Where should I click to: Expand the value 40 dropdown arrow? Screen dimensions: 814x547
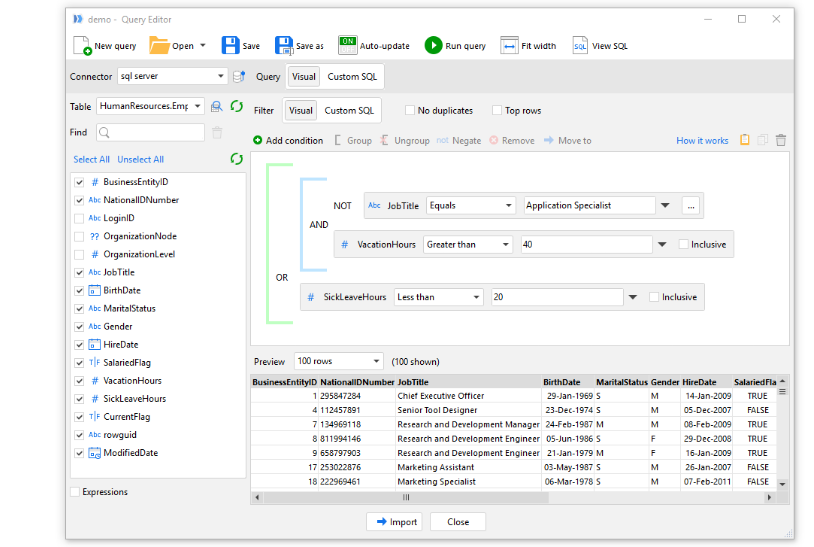tap(662, 244)
